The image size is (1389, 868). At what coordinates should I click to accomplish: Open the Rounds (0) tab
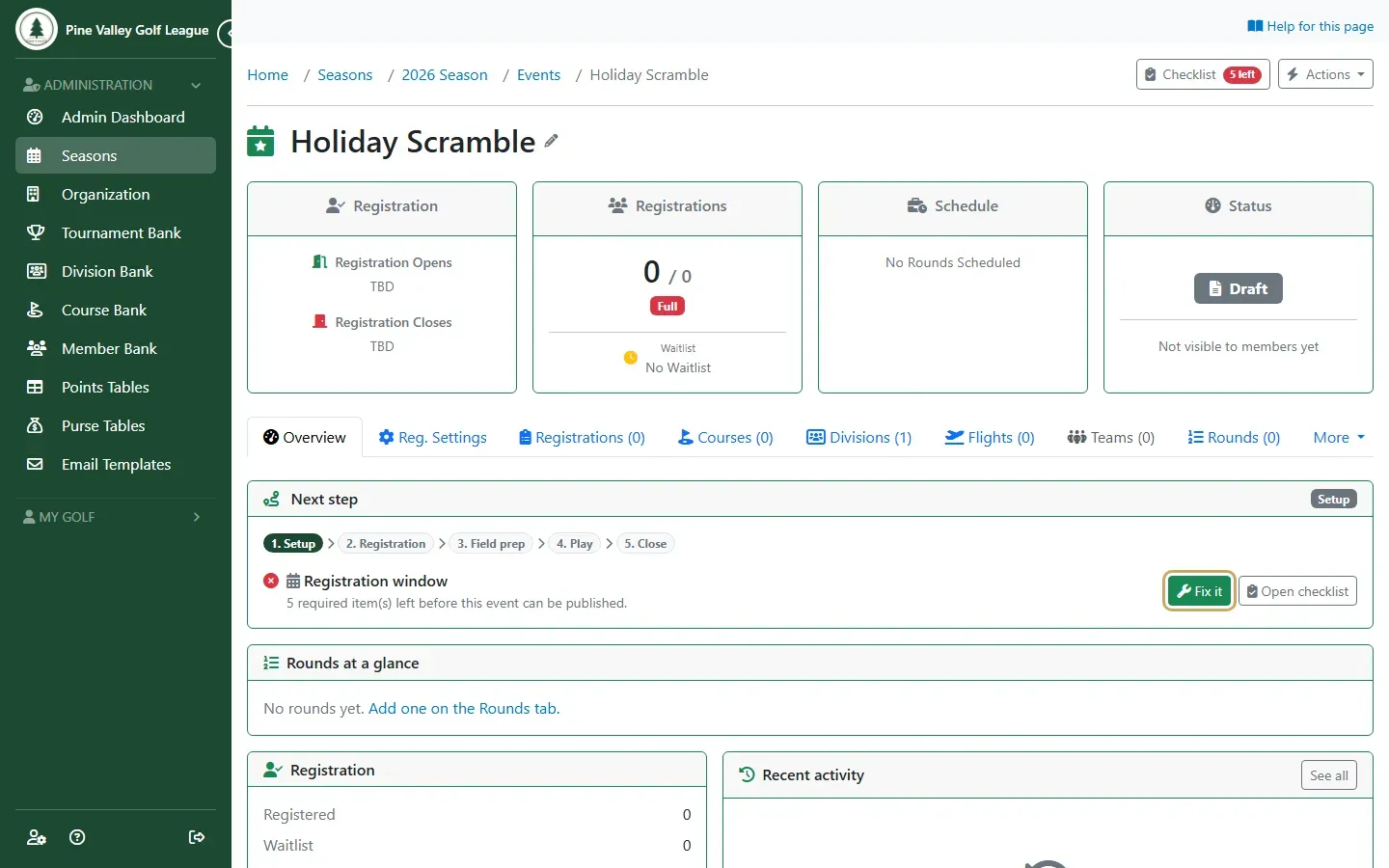[1234, 437]
